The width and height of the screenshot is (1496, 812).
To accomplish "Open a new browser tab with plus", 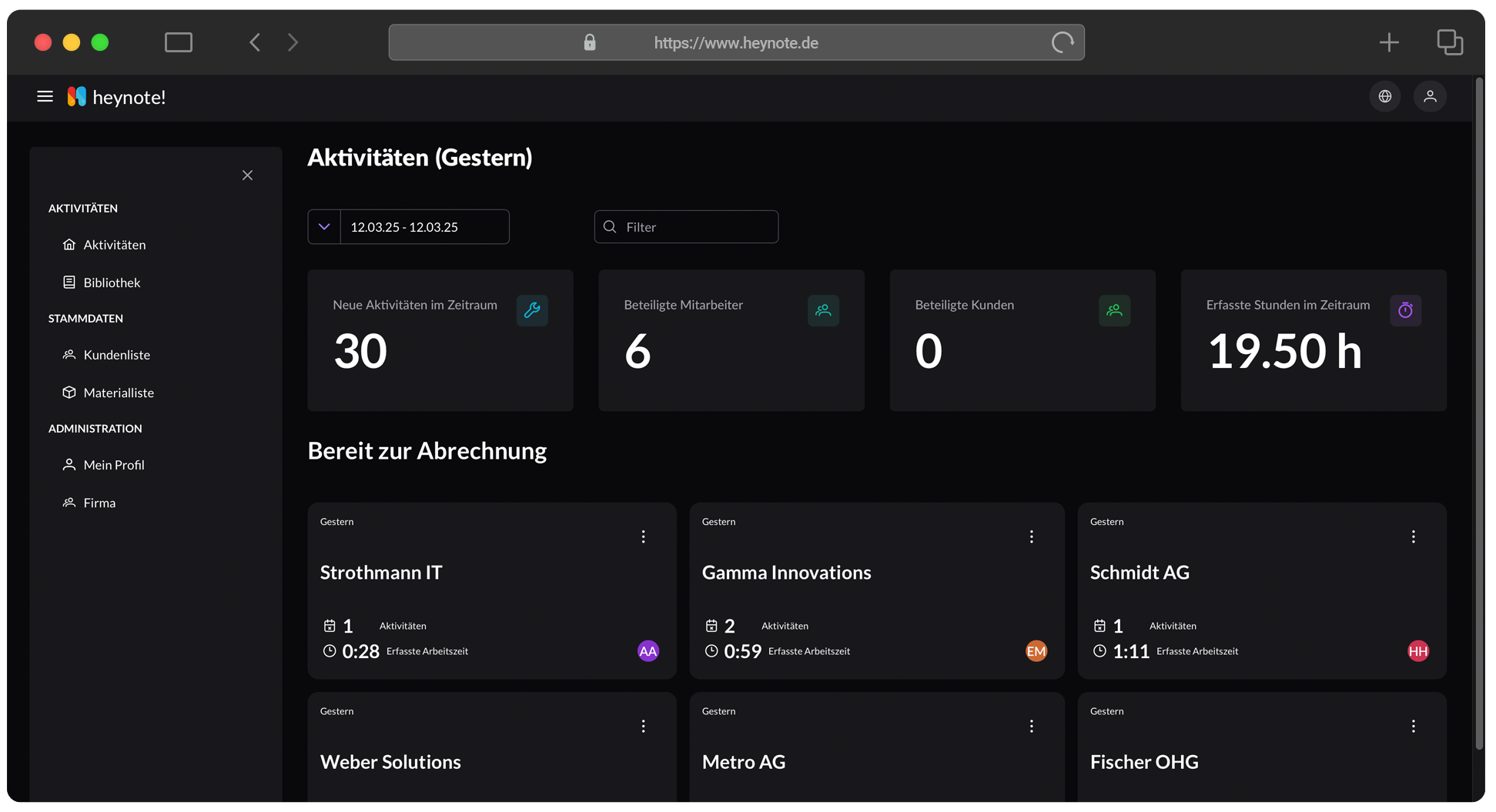I will click(x=1389, y=42).
